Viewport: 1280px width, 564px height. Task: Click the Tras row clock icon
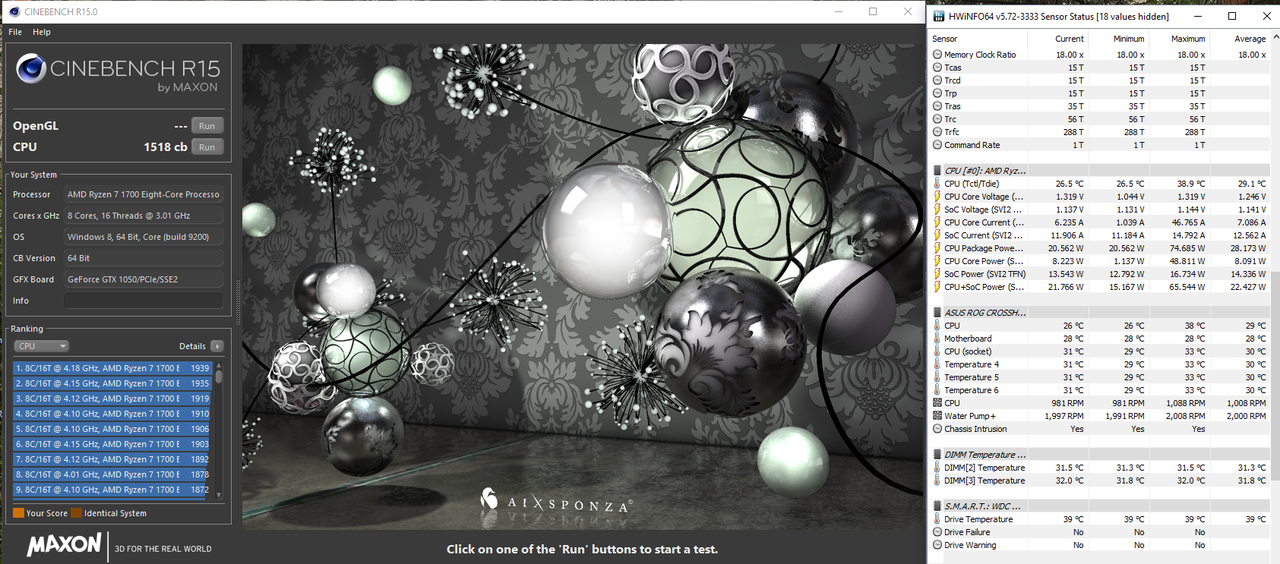(937, 106)
